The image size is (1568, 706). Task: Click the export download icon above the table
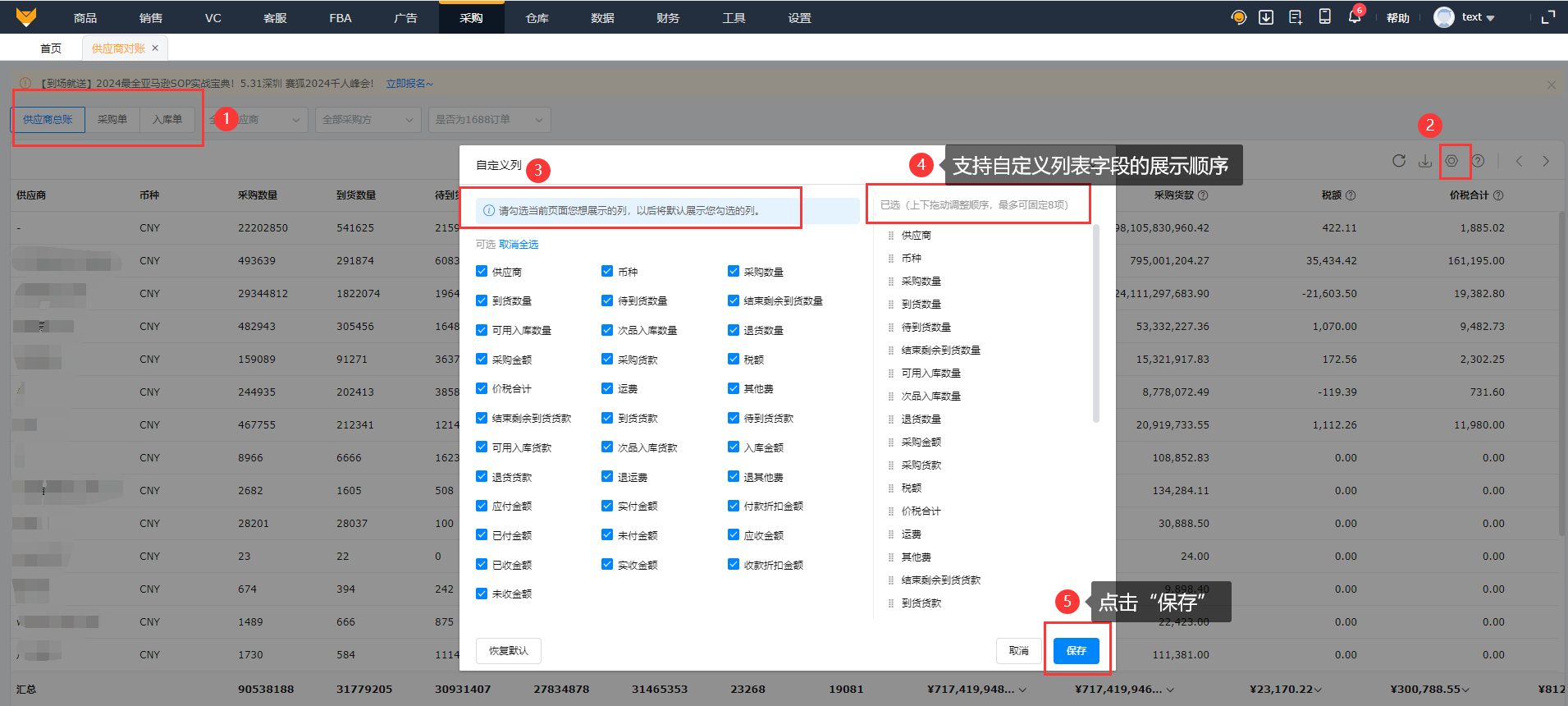[1425, 161]
